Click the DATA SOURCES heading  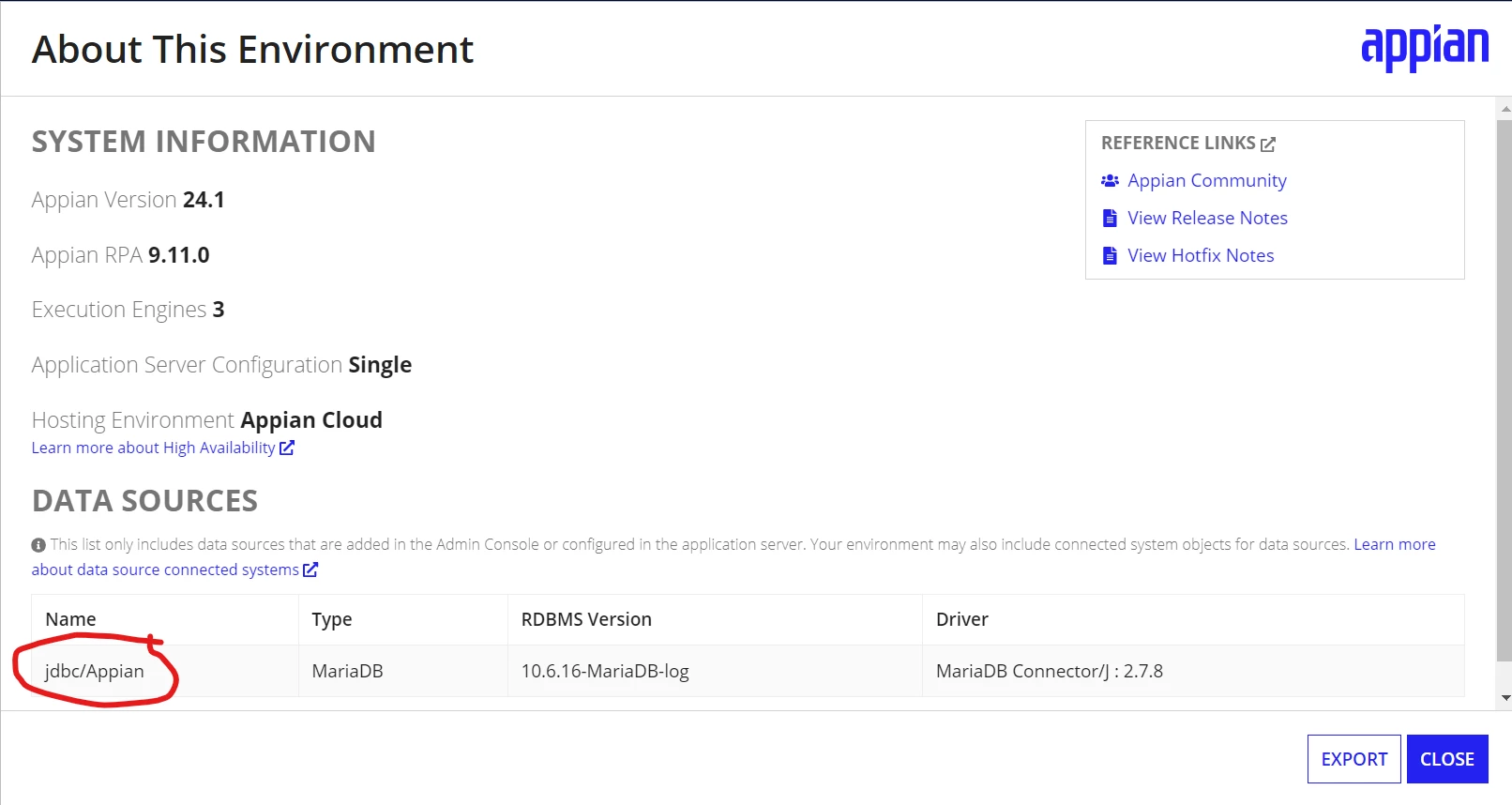point(144,501)
